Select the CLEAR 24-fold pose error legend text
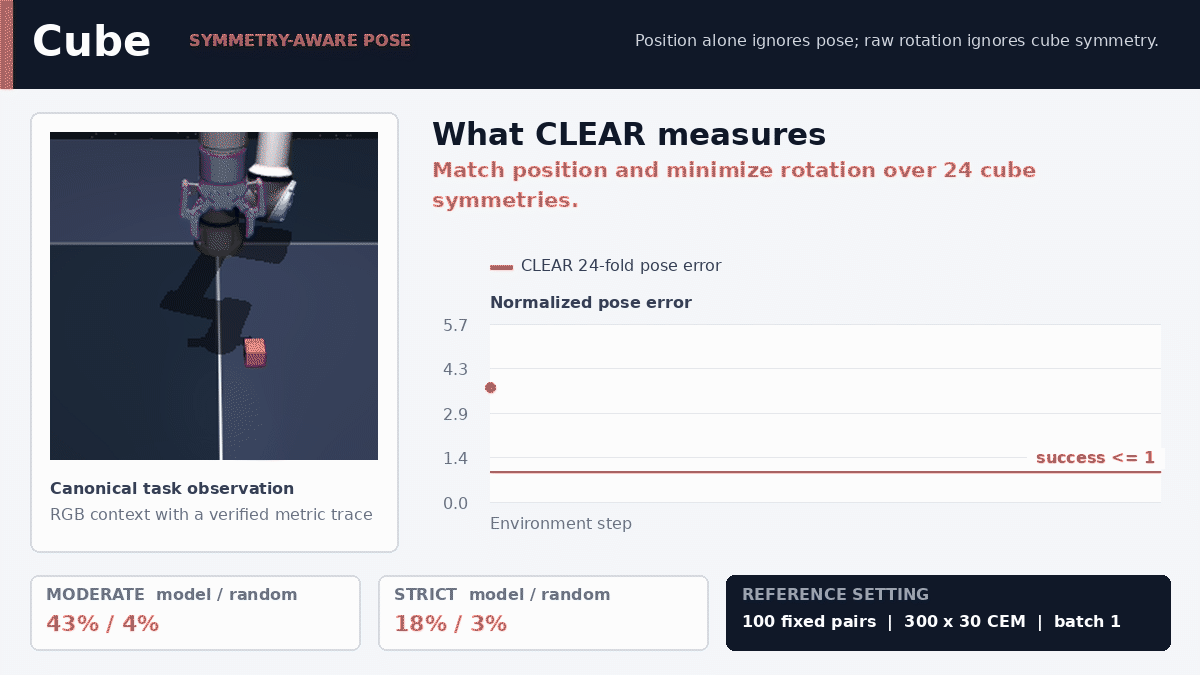Screen dimensions: 1200x675 point(621,266)
